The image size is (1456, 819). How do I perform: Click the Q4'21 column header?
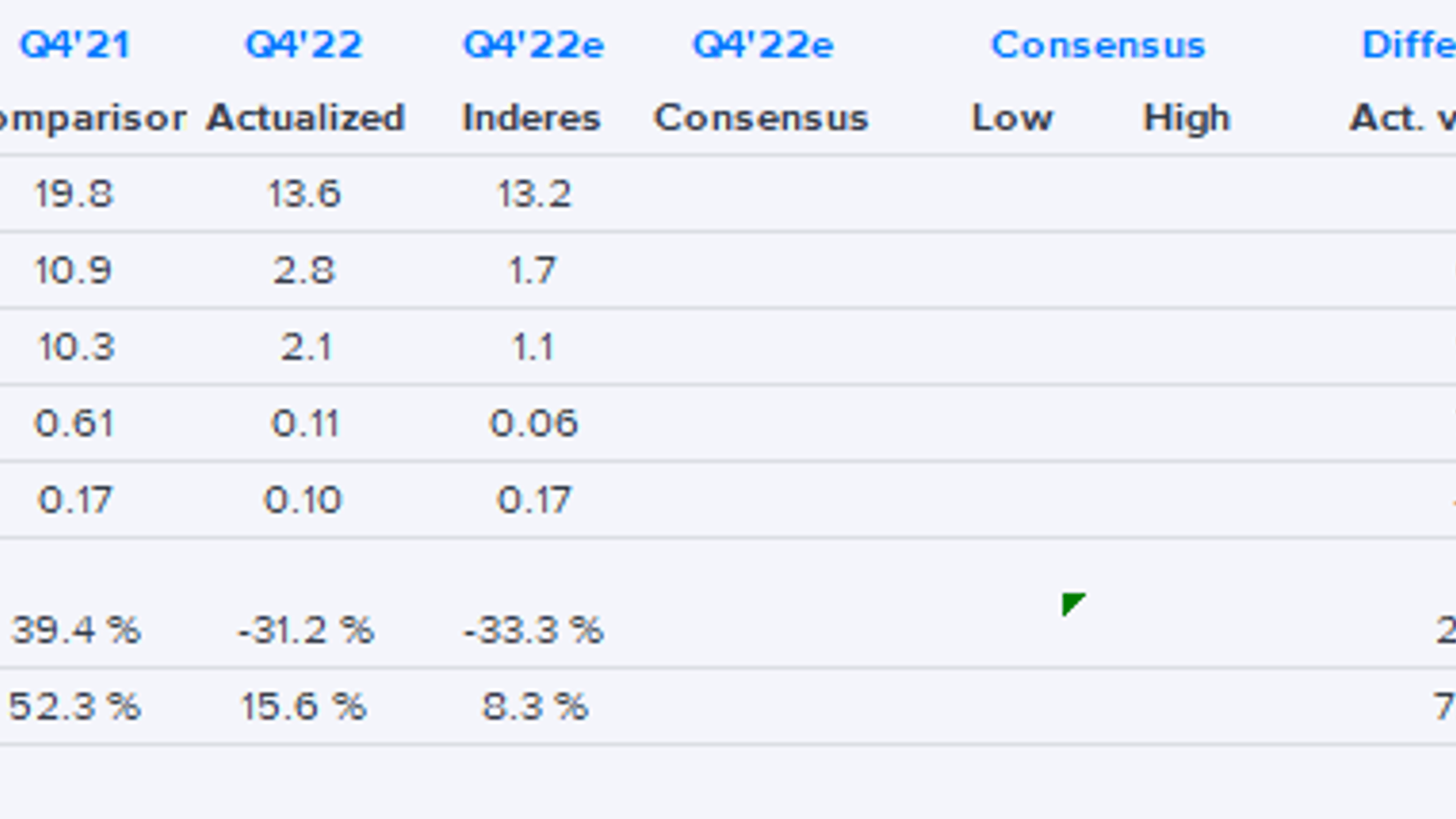click(x=76, y=45)
